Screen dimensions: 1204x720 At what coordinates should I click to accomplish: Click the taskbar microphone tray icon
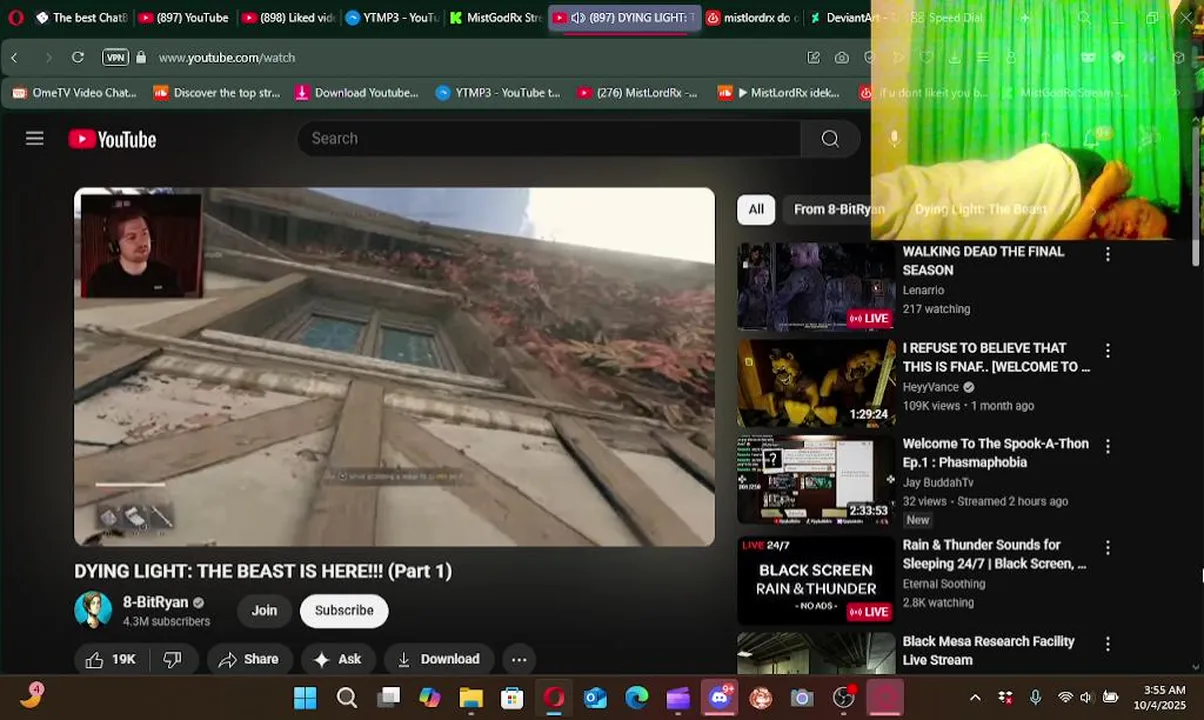pos(1035,697)
